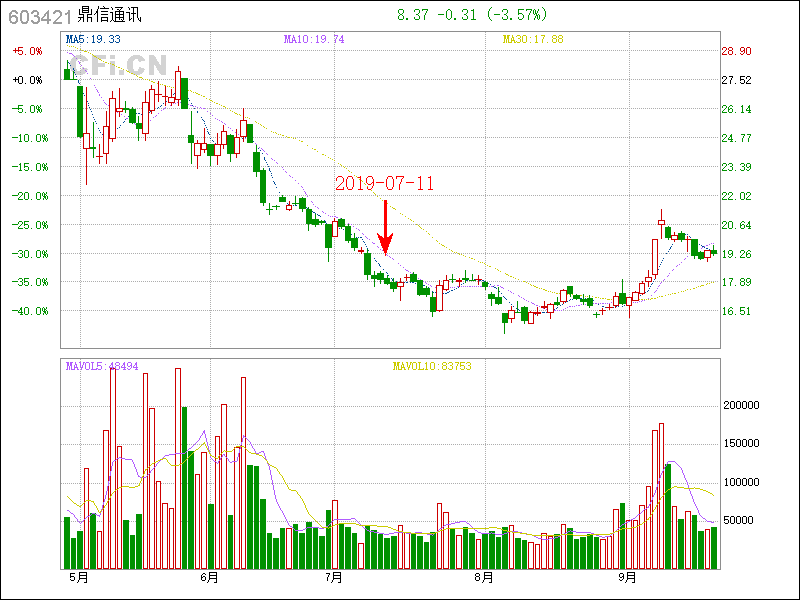Click the MAVOL10:83753 volume label
Screen dimensions: 800x600
(431, 366)
